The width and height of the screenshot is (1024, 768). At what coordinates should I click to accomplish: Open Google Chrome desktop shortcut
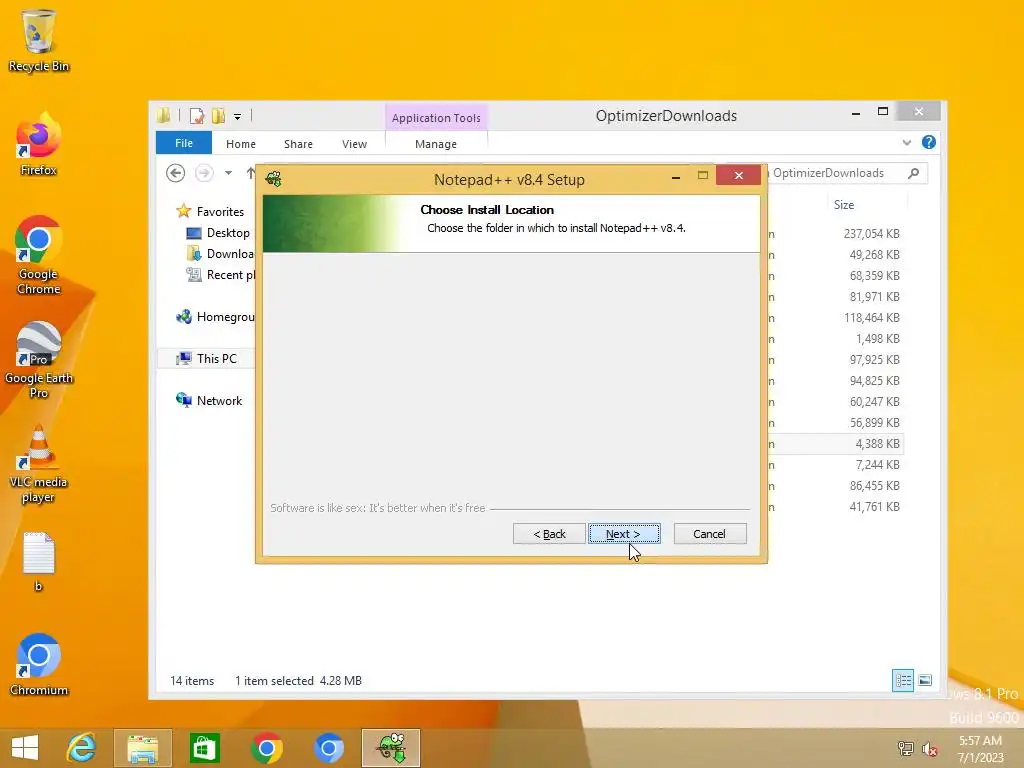pyautogui.click(x=39, y=255)
